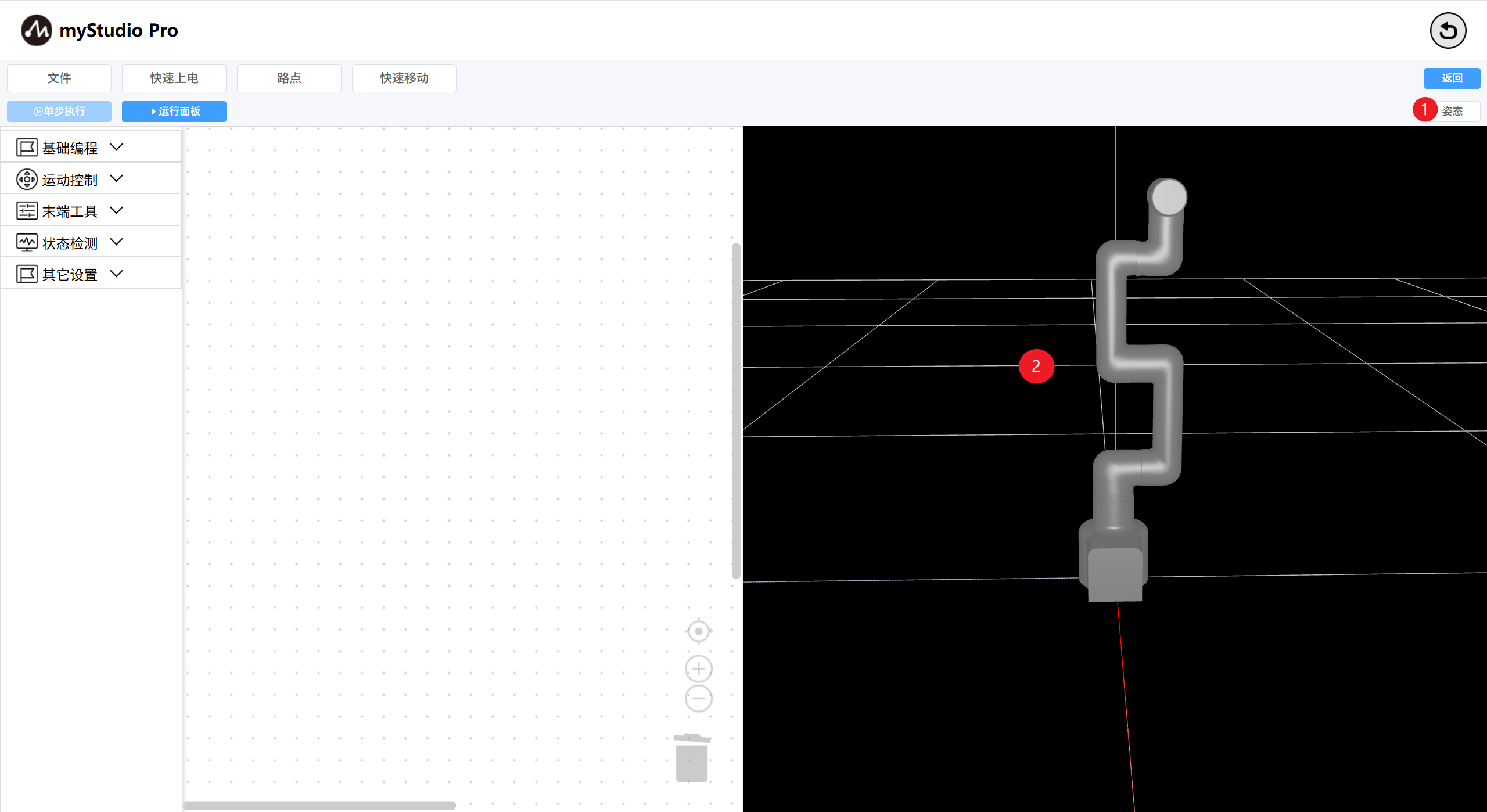Click the circular undo arrow icon
The image size is (1487, 812).
pyautogui.click(x=1448, y=30)
